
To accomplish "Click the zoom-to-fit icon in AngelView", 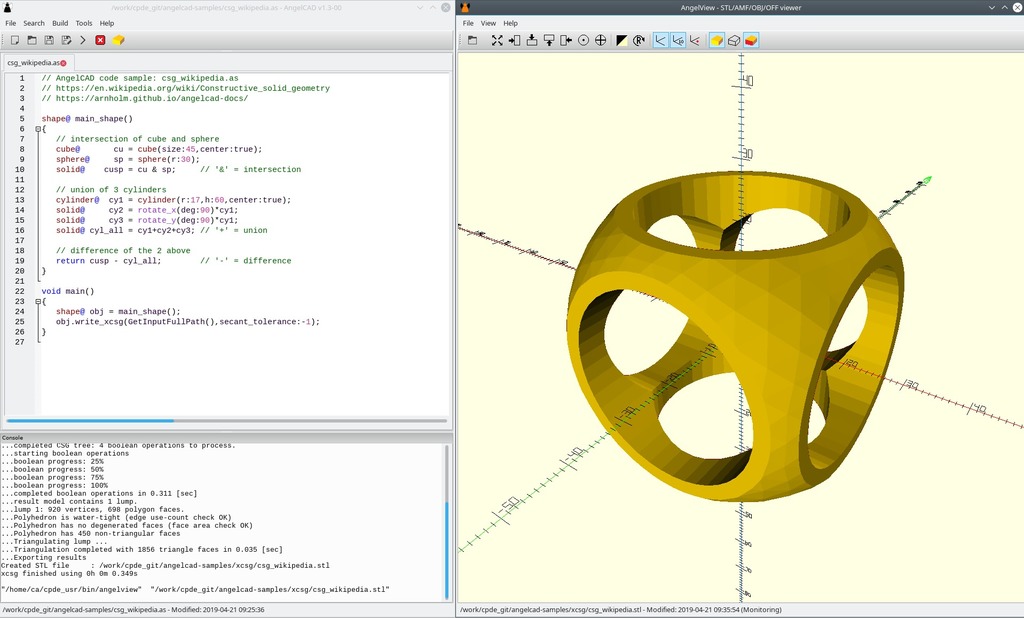I will point(497,40).
